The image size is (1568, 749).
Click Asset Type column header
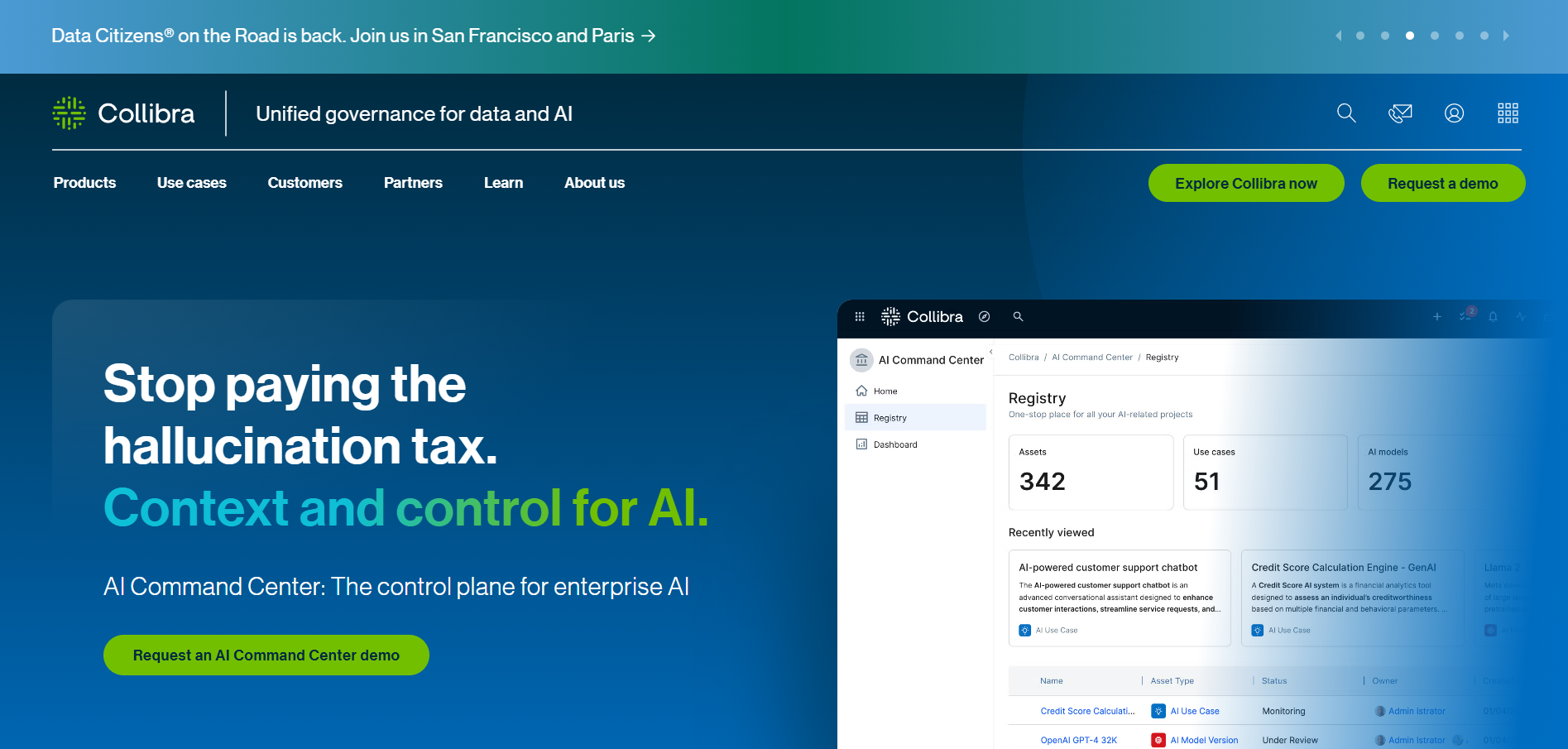pos(1172,681)
